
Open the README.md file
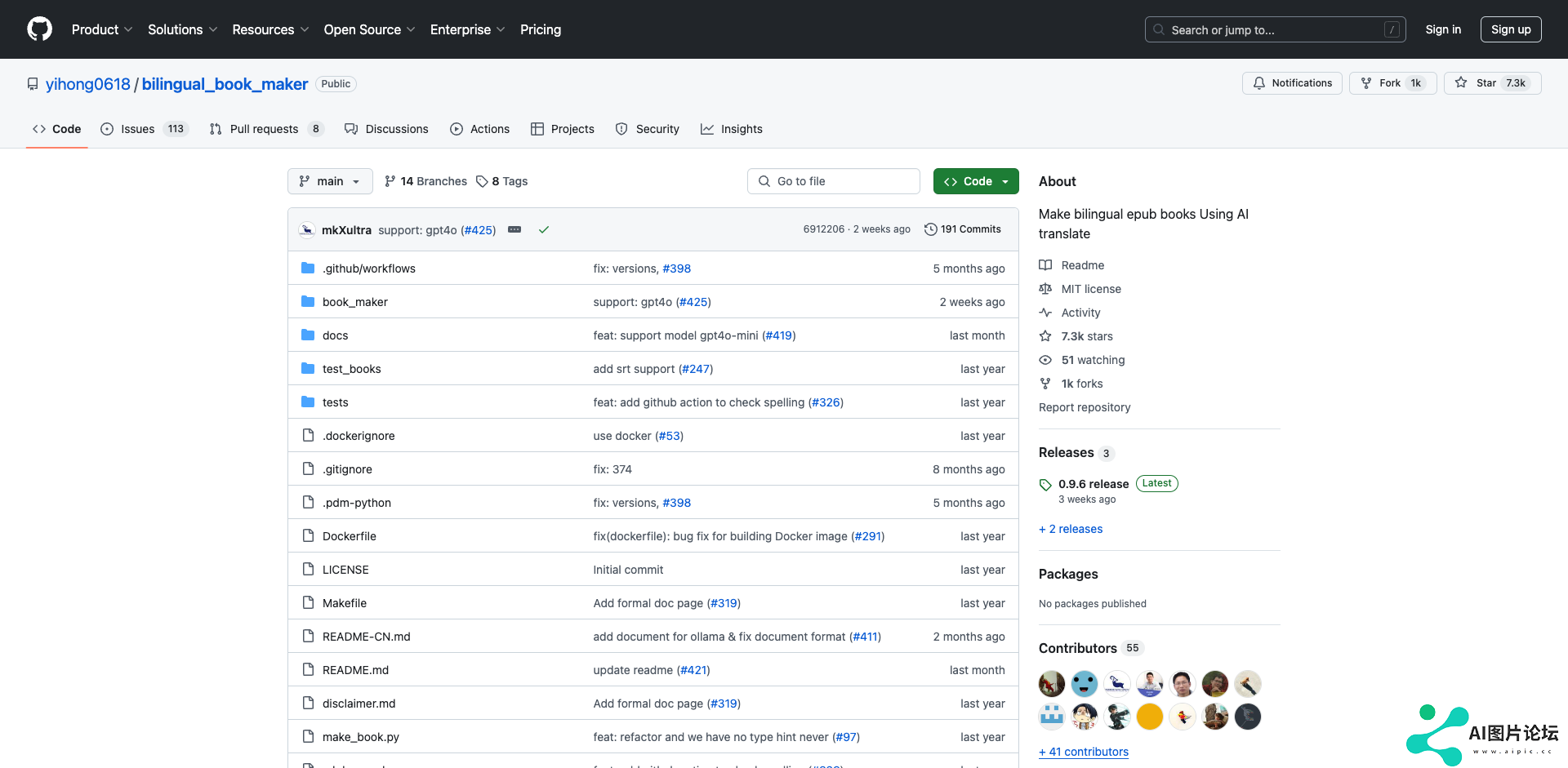click(x=355, y=670)
